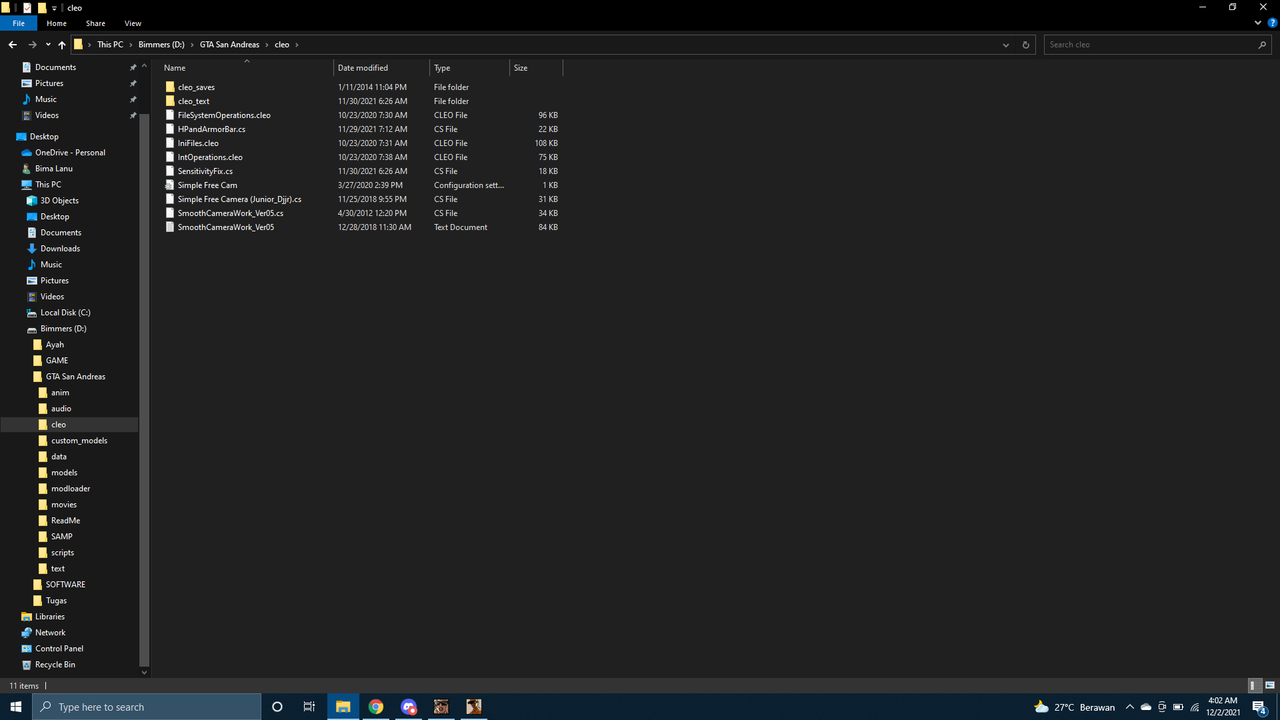
Task: Open Bima Lanu user folder in sidebar
Action: 53,168
